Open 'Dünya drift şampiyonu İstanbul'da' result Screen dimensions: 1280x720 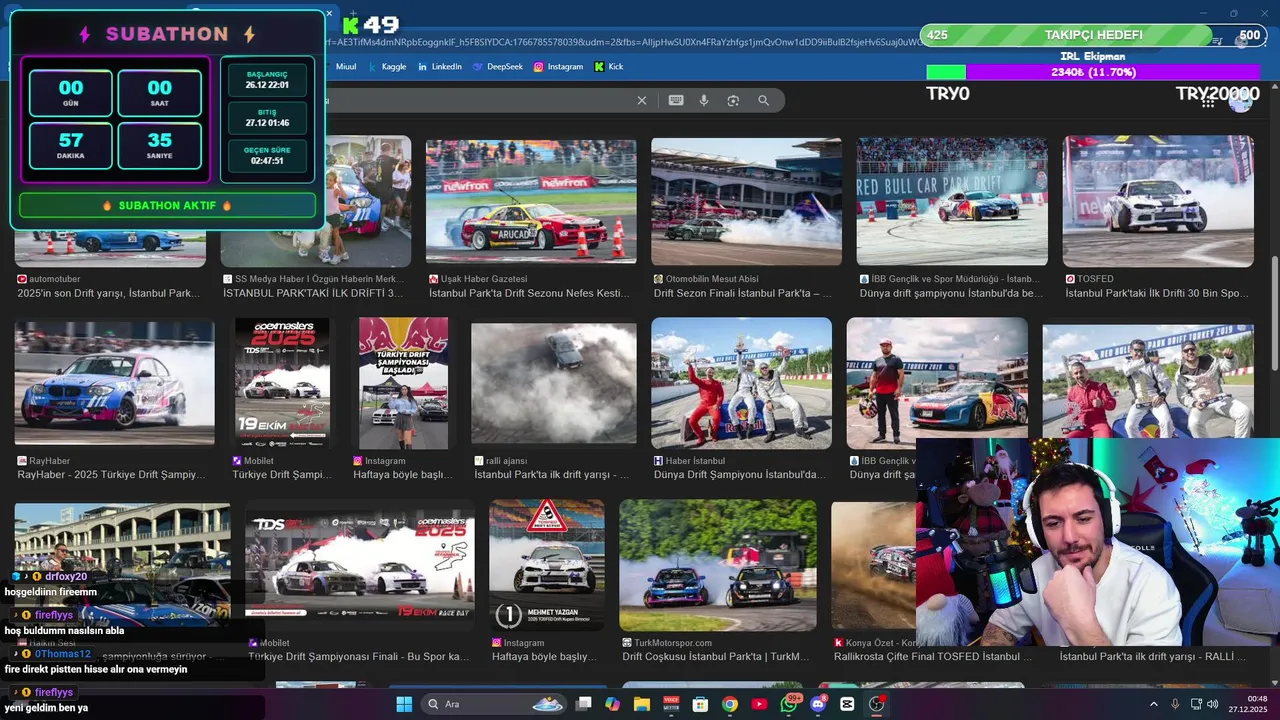[x=951, y=294]
